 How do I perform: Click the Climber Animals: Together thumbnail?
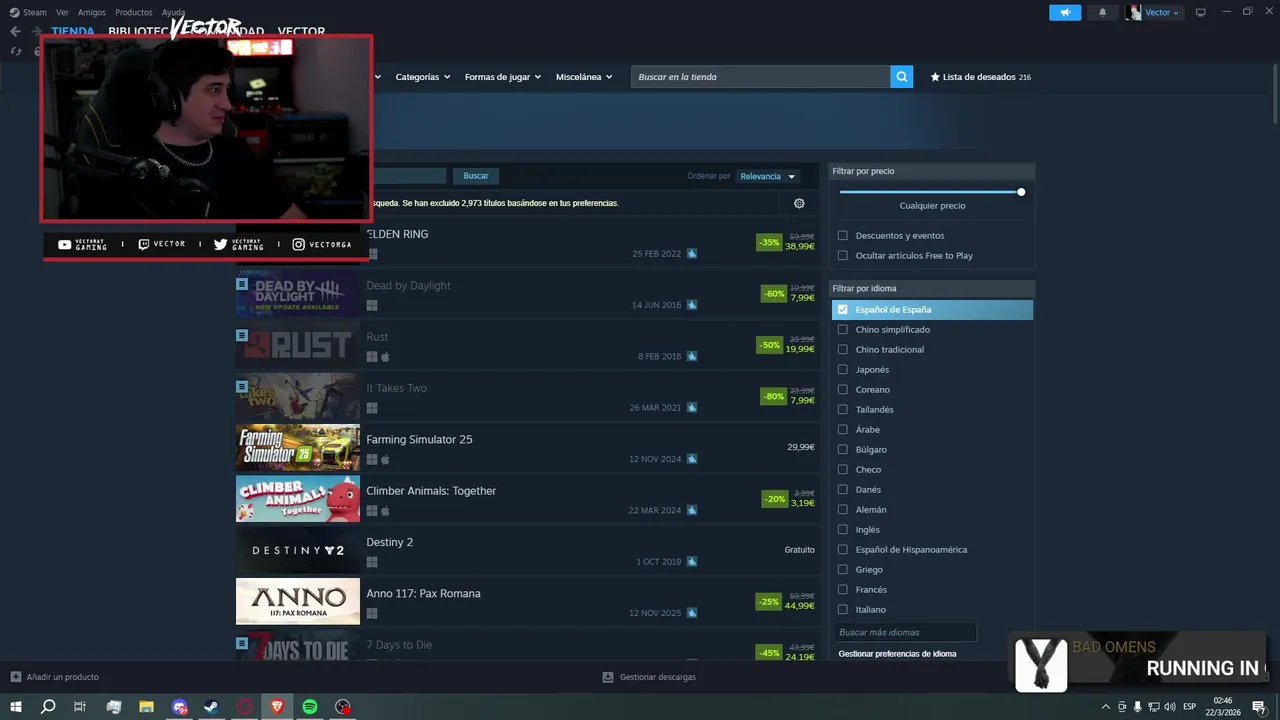coord(298,499)
